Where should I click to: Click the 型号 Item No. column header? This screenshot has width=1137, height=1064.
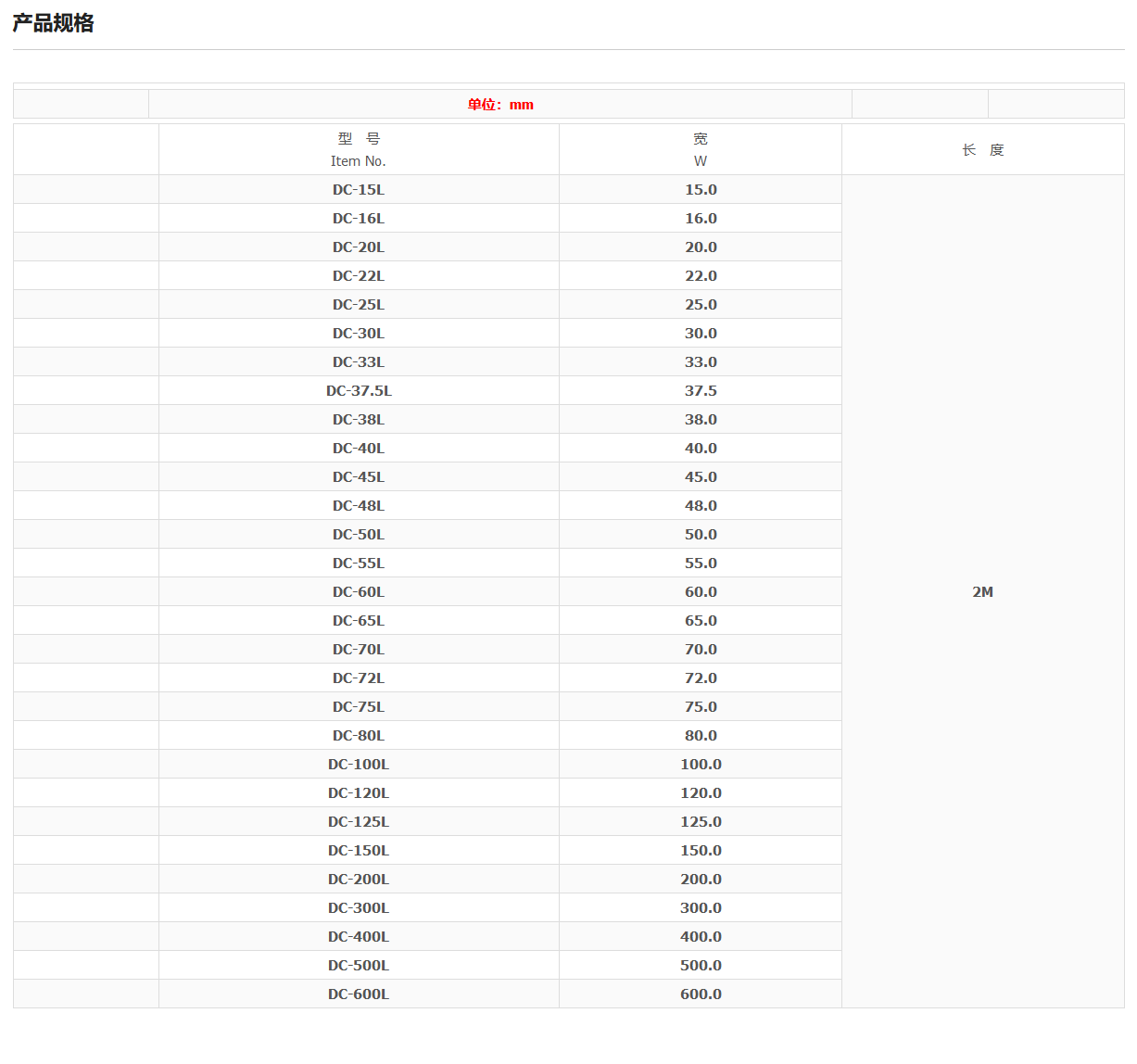[359, 149]
